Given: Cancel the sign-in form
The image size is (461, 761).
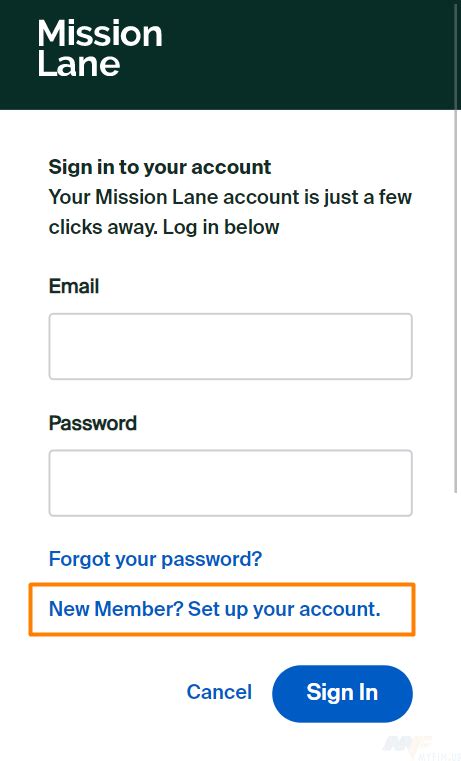Looking at the screenshot, I should coord(219,692).
